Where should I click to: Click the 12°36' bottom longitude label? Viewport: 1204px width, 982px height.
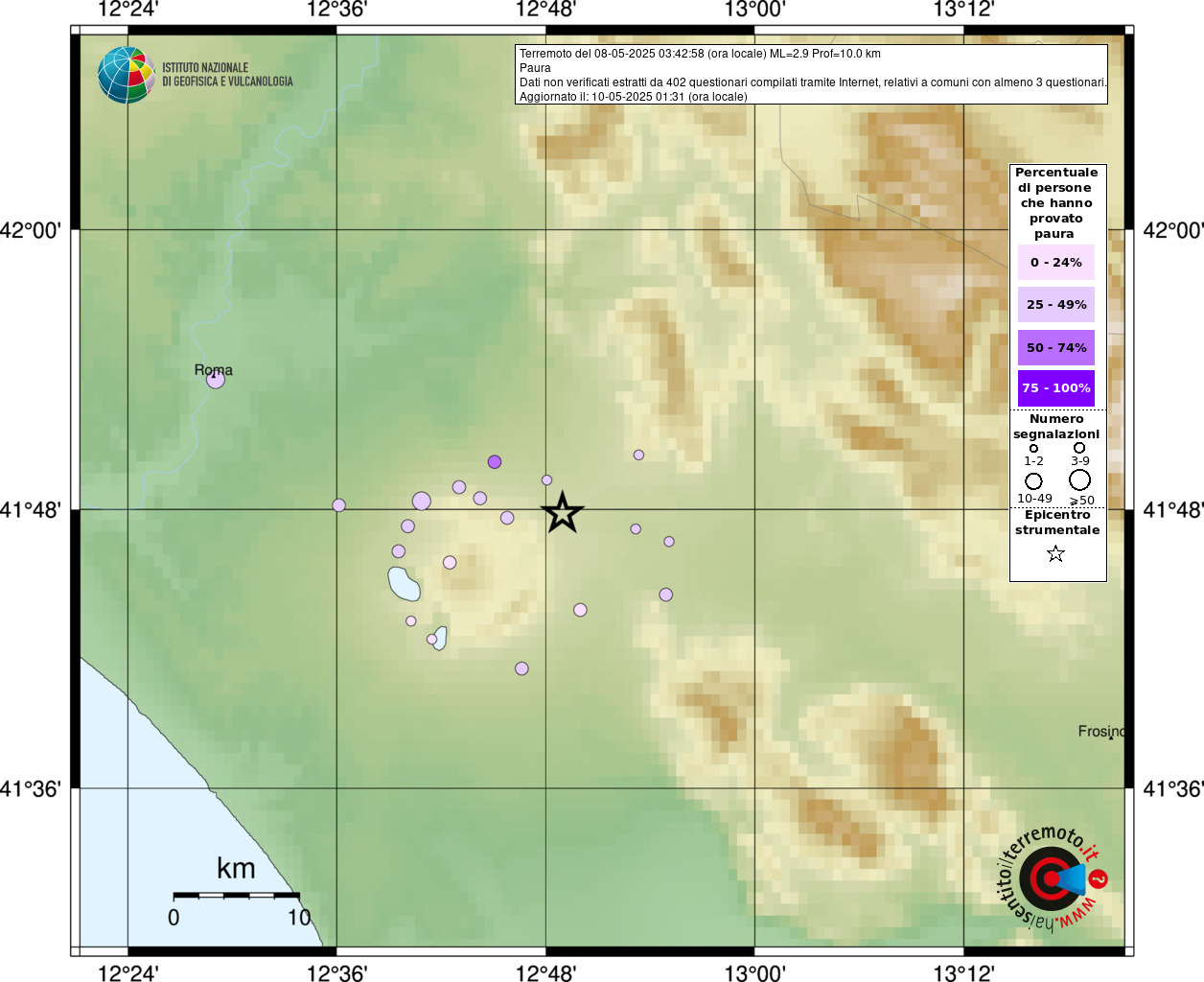pyautogui.click(x=336, y=973)
